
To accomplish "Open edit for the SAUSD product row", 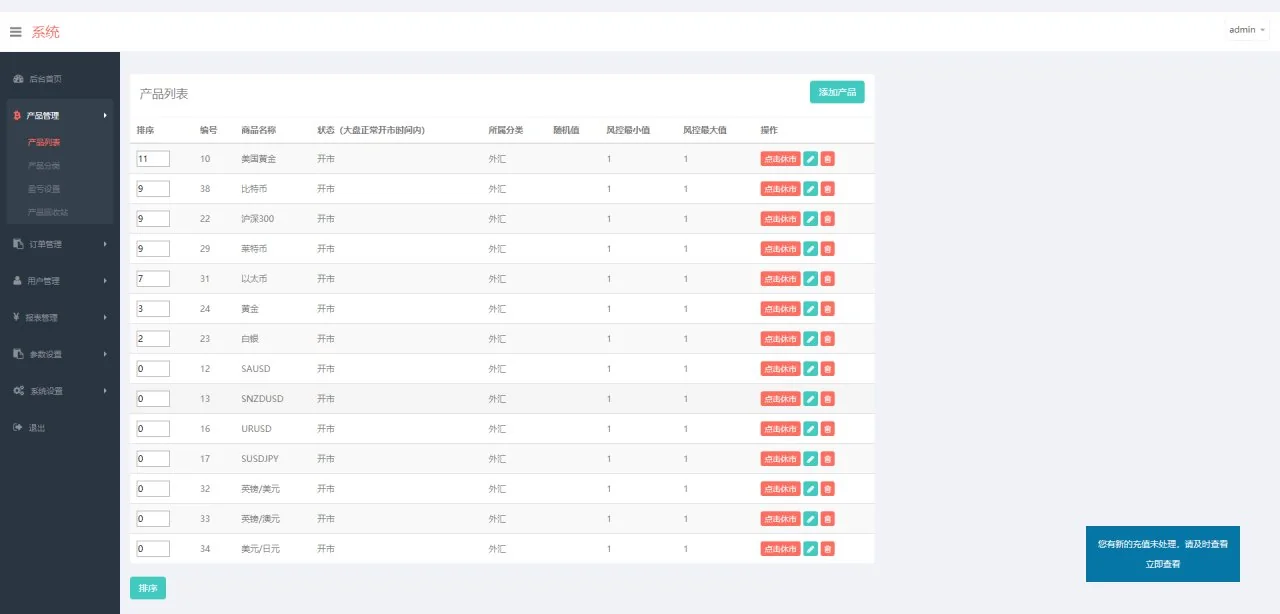I will (x=811, y=369).
